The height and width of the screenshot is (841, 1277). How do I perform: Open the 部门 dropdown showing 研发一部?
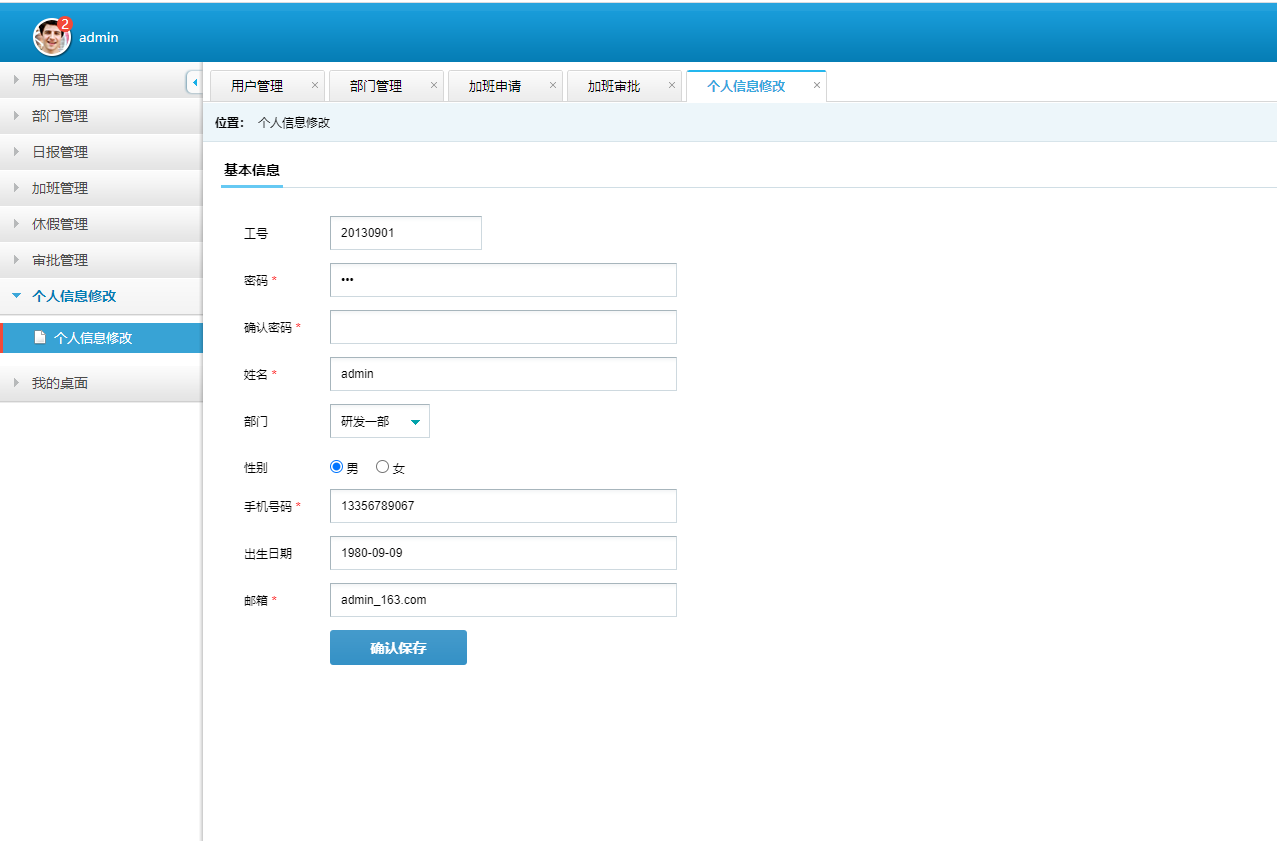pyautogui.click(x=380, y=422)
